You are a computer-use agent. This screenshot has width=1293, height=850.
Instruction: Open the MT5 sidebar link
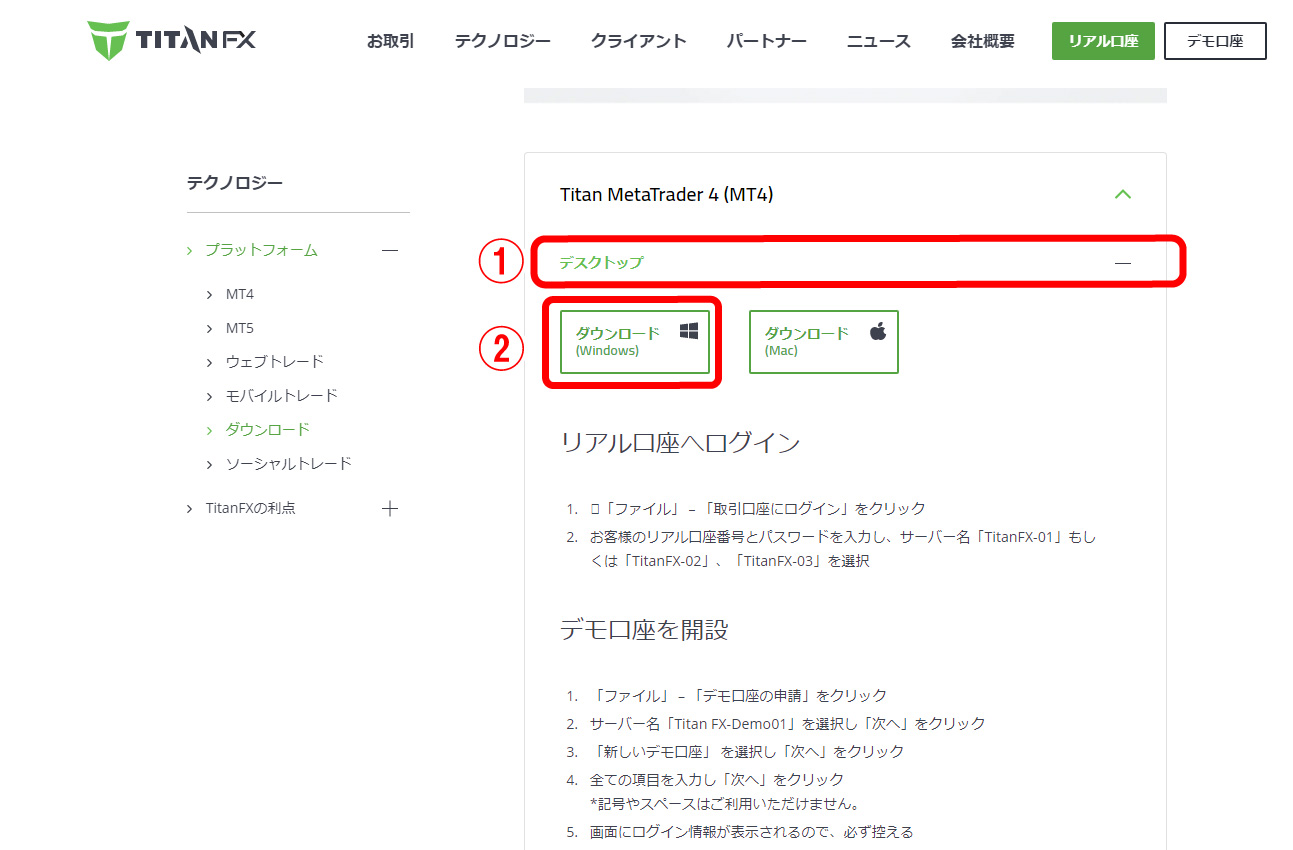pyautogui.click(x=240, y=328)
